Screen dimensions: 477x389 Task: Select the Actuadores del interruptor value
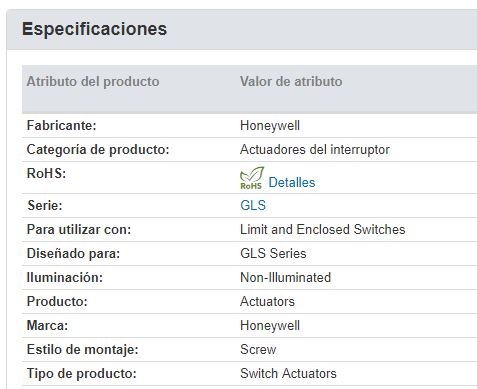315,149
